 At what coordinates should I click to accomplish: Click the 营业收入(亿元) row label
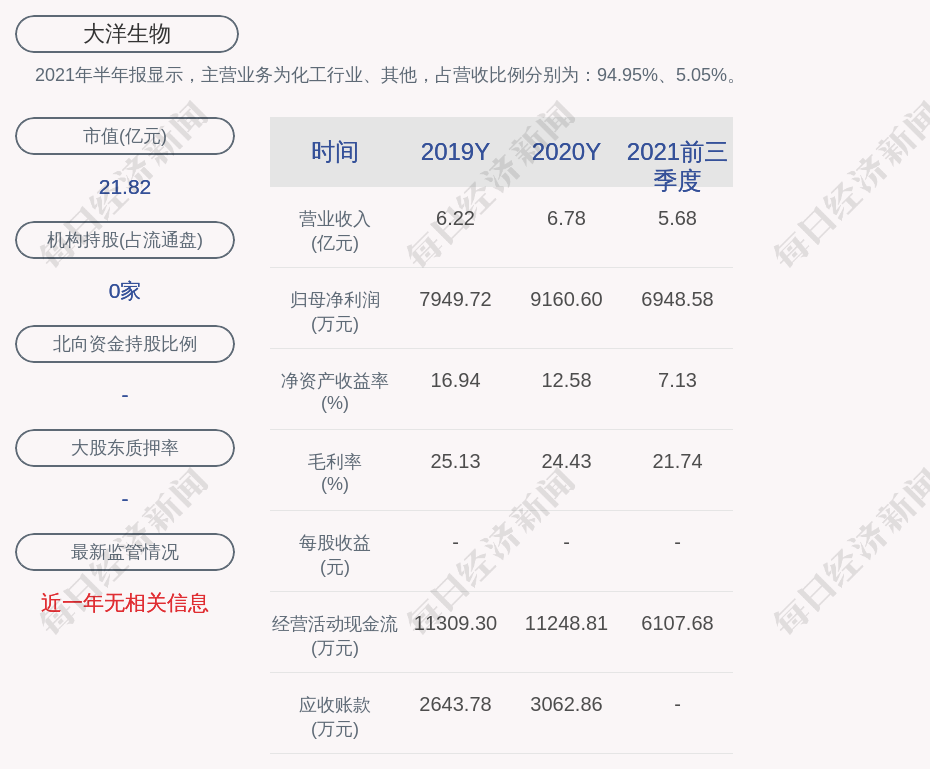pos(335,231)
